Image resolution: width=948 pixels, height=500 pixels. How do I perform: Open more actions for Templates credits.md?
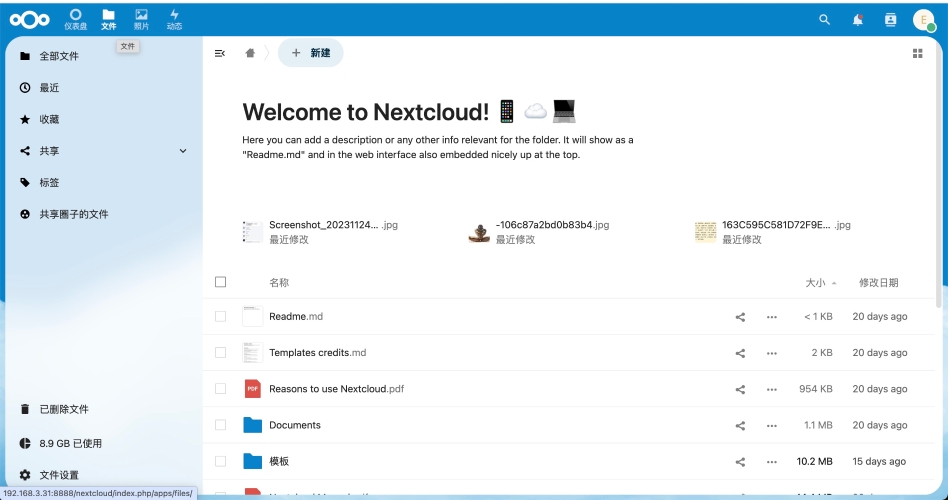tap(771, 353)
